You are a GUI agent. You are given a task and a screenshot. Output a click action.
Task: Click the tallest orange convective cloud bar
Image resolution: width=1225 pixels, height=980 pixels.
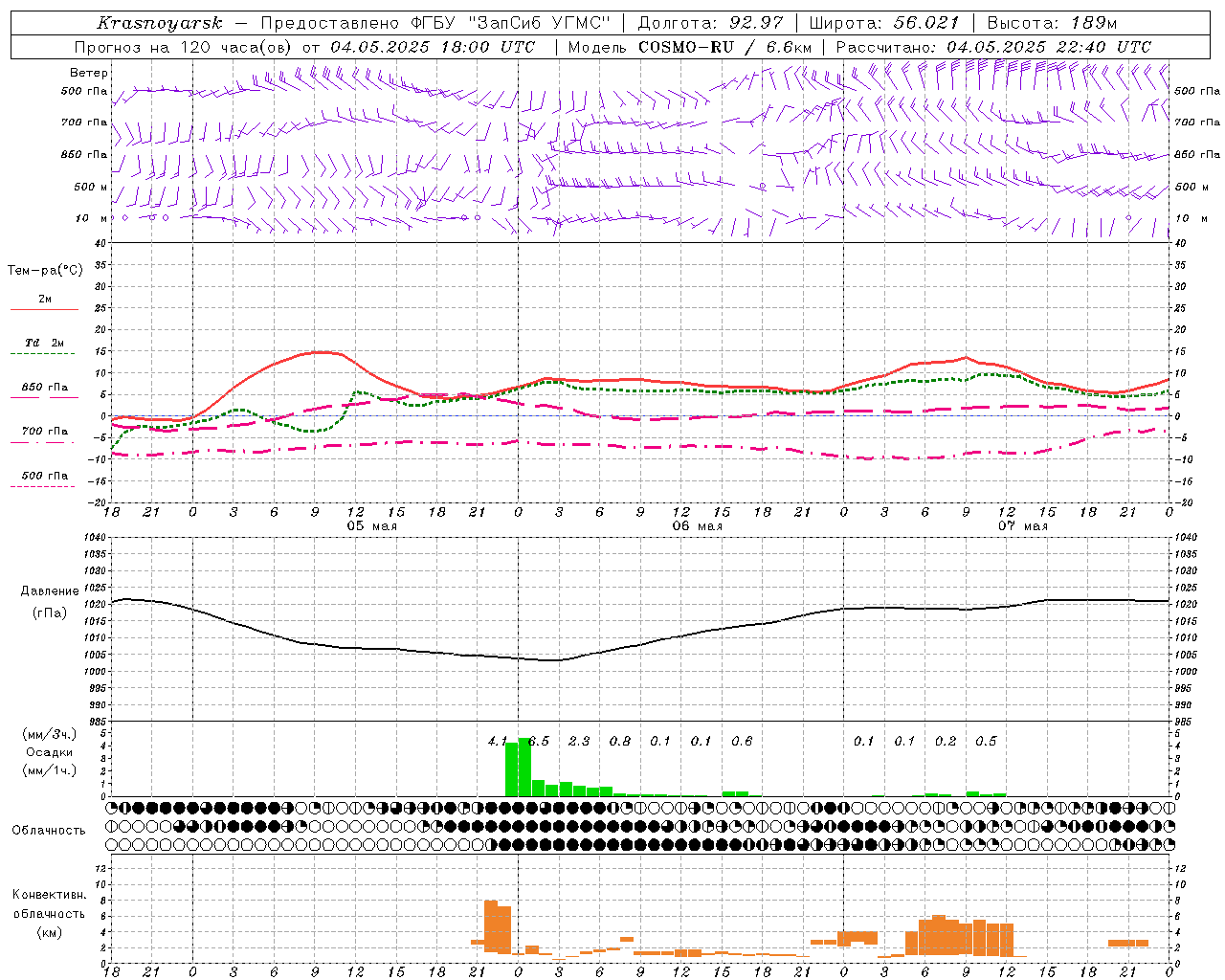tap(490, 926)
